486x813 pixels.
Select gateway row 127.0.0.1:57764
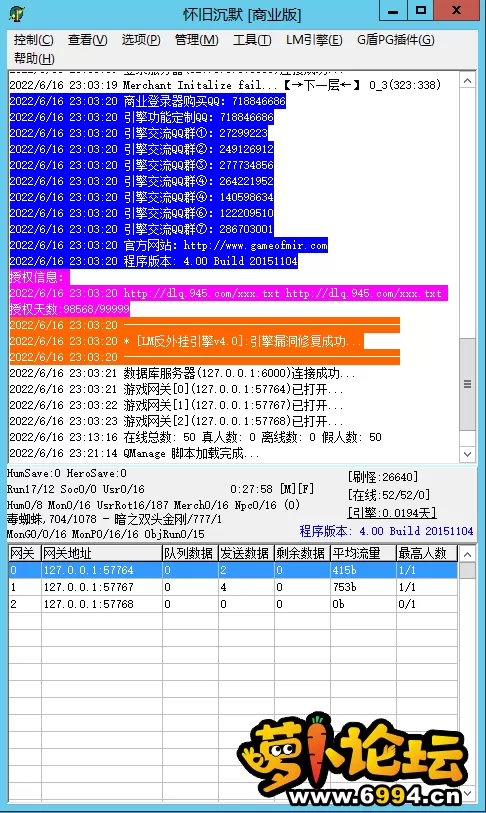[233, 570]
